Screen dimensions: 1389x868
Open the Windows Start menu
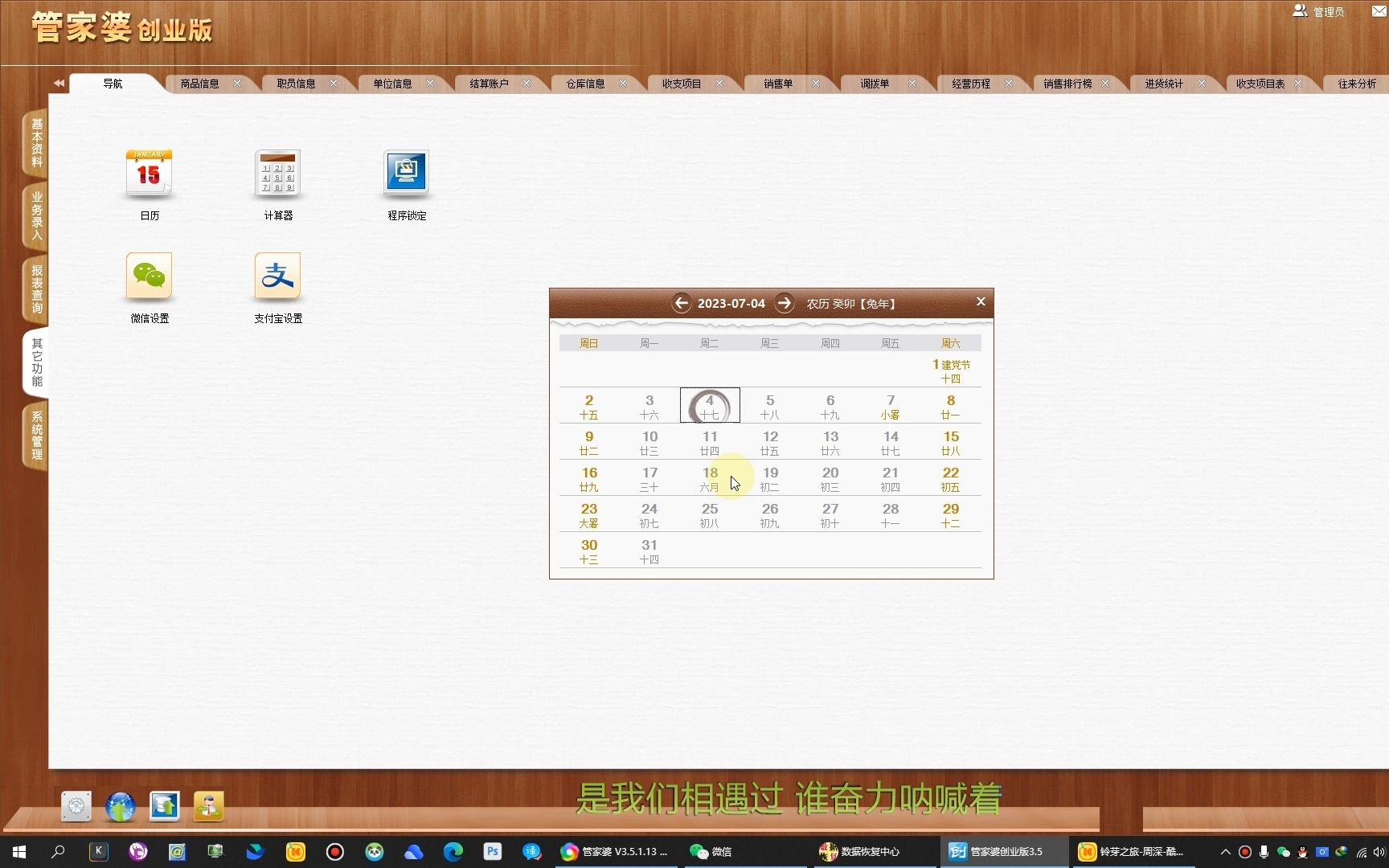click(x=19, y=851)
